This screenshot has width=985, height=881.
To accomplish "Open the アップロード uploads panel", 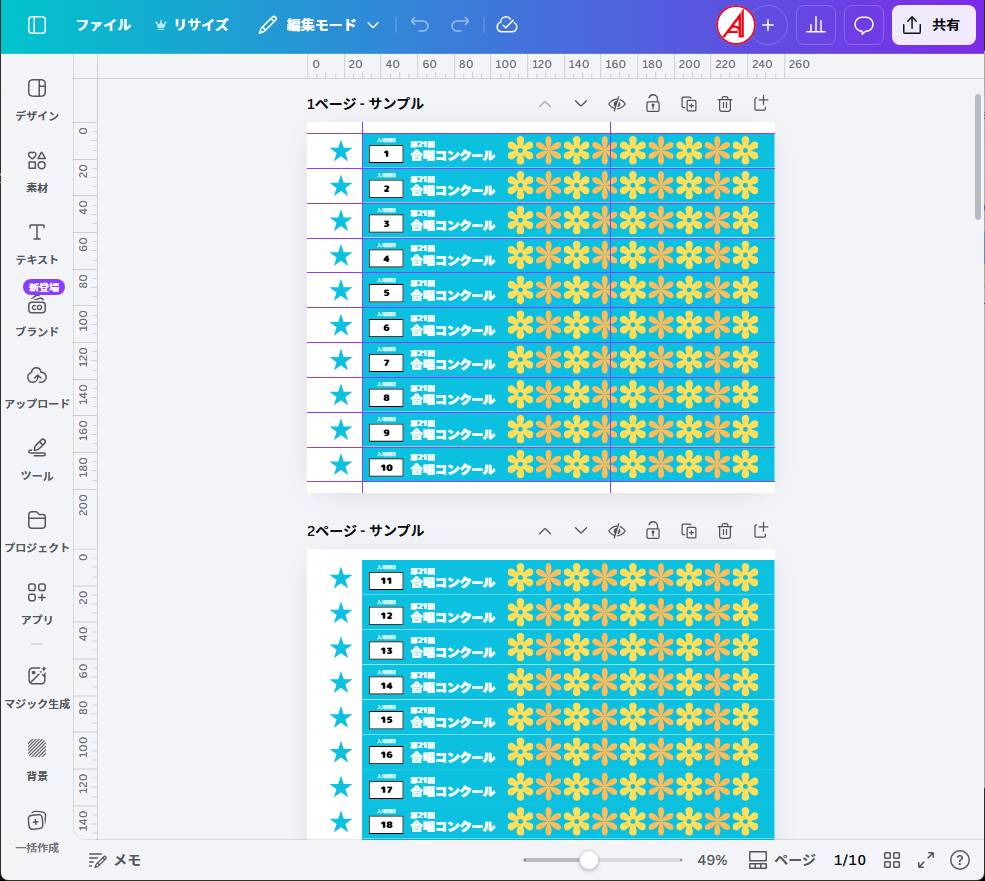I will (x=37, y=387).
